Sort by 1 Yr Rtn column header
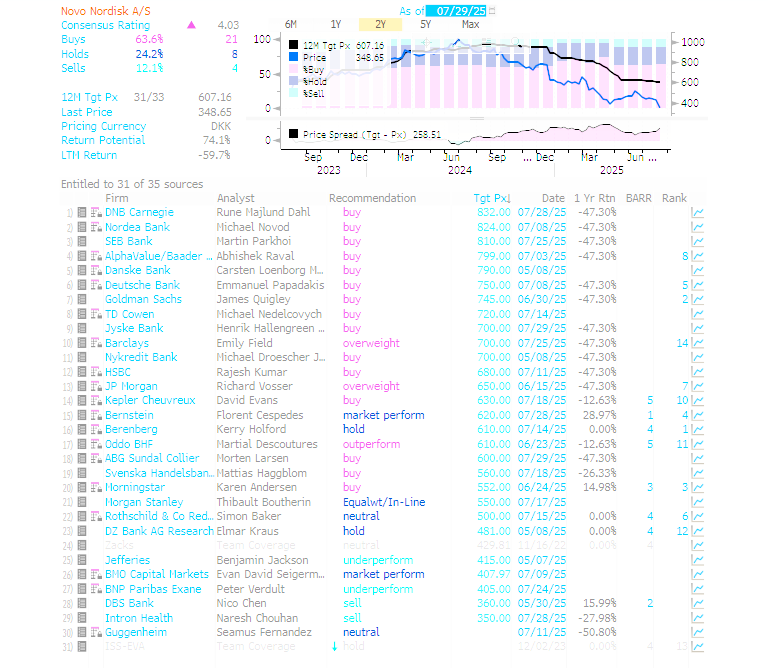The height and width of the screenshot is (668, 768). pyautogui.click(x=595, y=198)
